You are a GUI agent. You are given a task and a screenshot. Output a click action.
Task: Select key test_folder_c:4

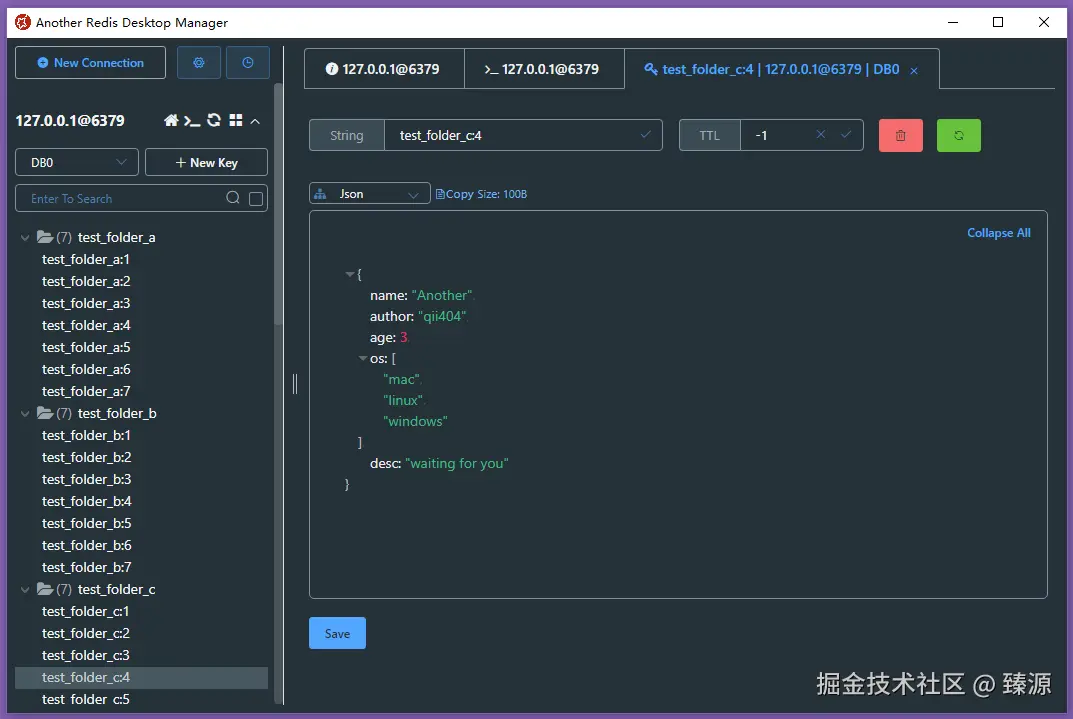click(142, 677)
